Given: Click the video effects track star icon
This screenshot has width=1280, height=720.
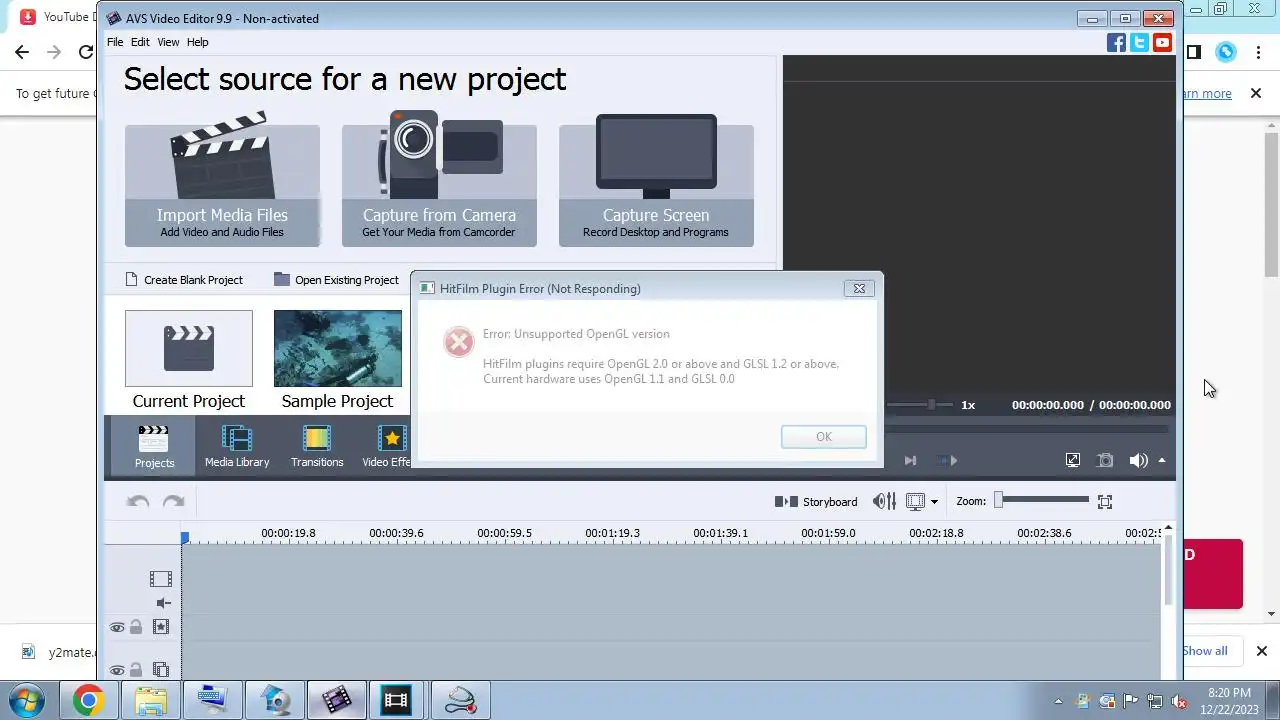Looking at the screenshot, I should tap(161, 627).
